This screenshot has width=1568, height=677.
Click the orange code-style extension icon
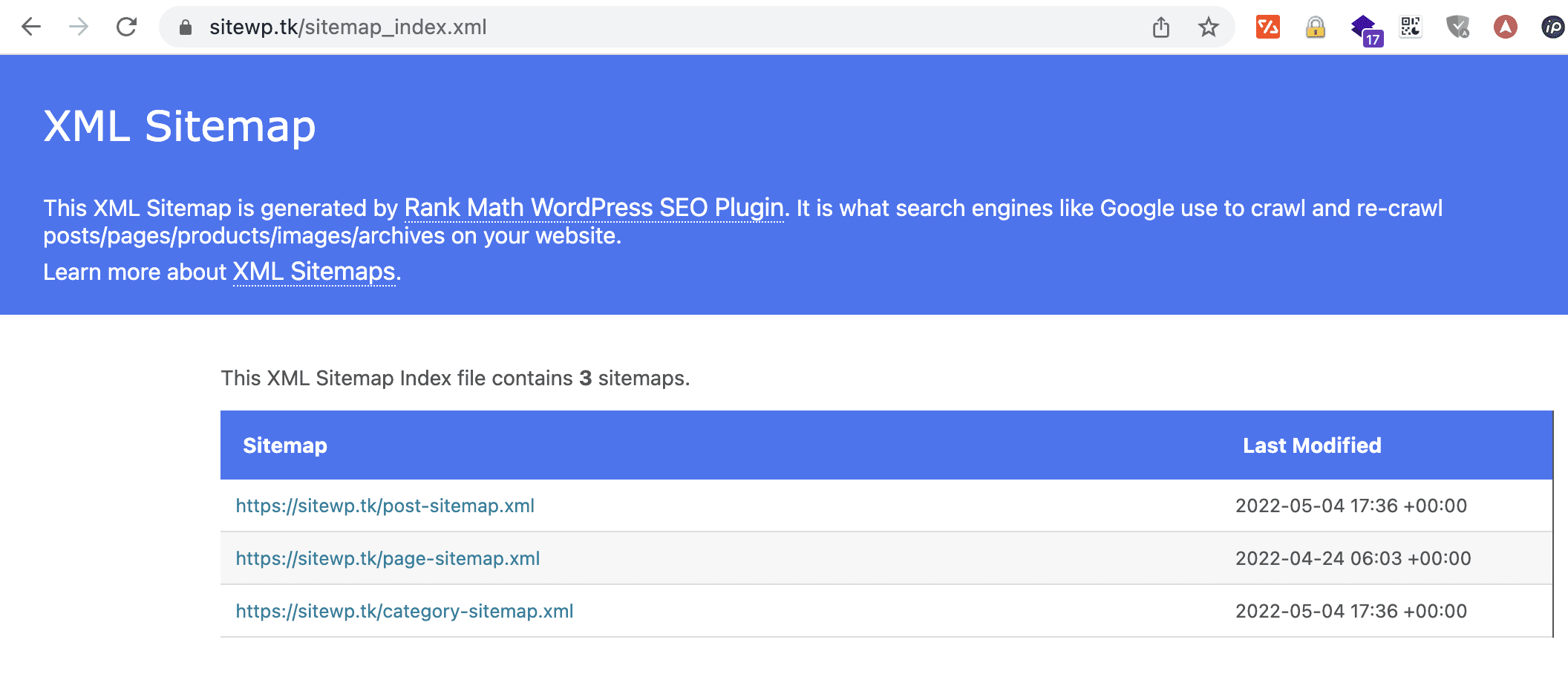[1268, 27]
